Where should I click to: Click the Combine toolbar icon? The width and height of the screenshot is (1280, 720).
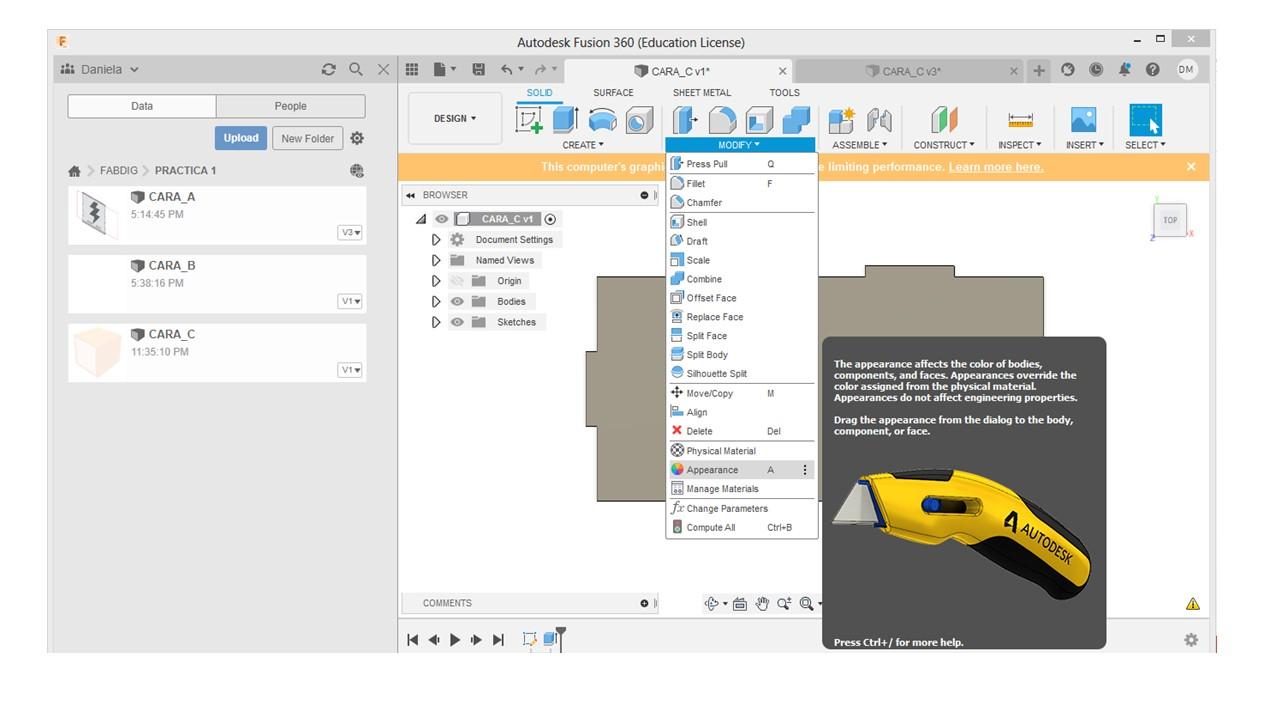tap(796, 120)
